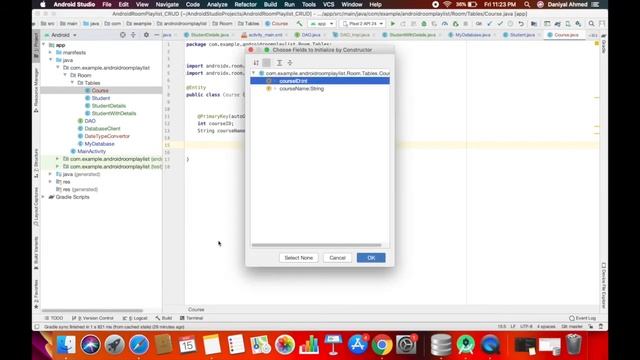Open Device File Explorer side tab

pyautogui.click(x=604, y=285)
